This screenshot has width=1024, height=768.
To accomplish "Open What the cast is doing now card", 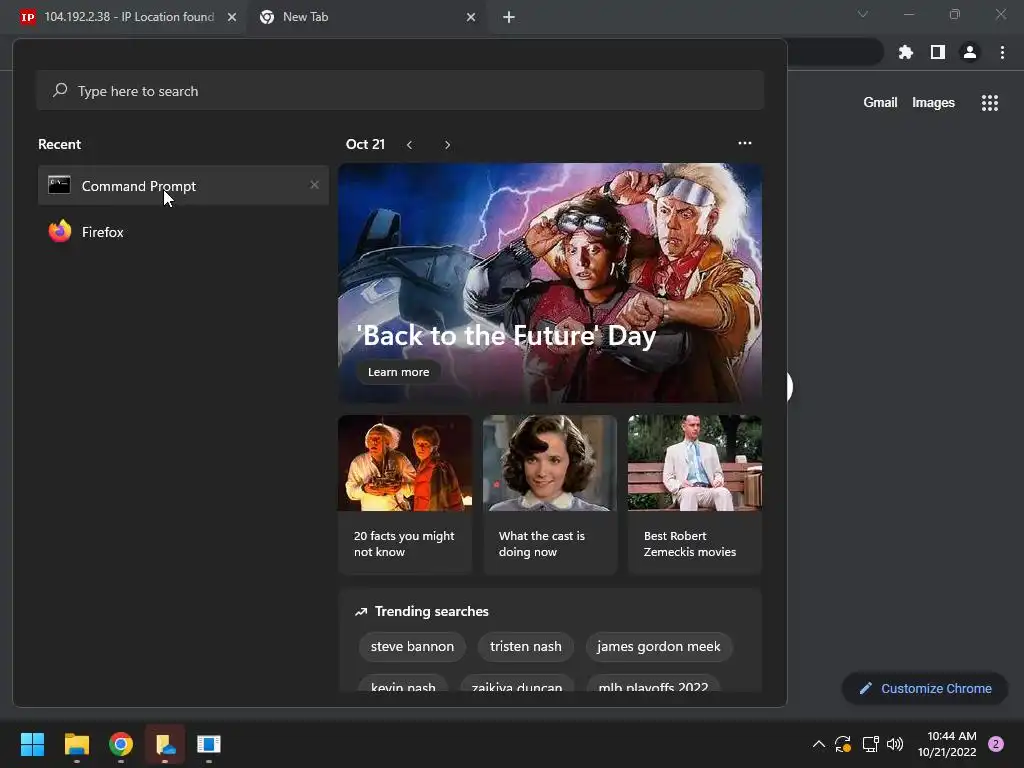I will (x=550, y=494).
